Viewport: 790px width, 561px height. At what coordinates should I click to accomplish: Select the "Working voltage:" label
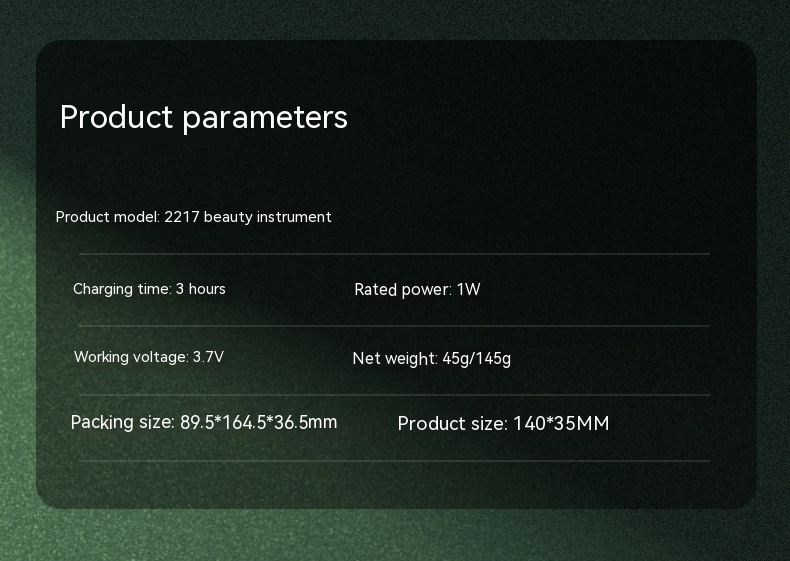click(131, 357)
